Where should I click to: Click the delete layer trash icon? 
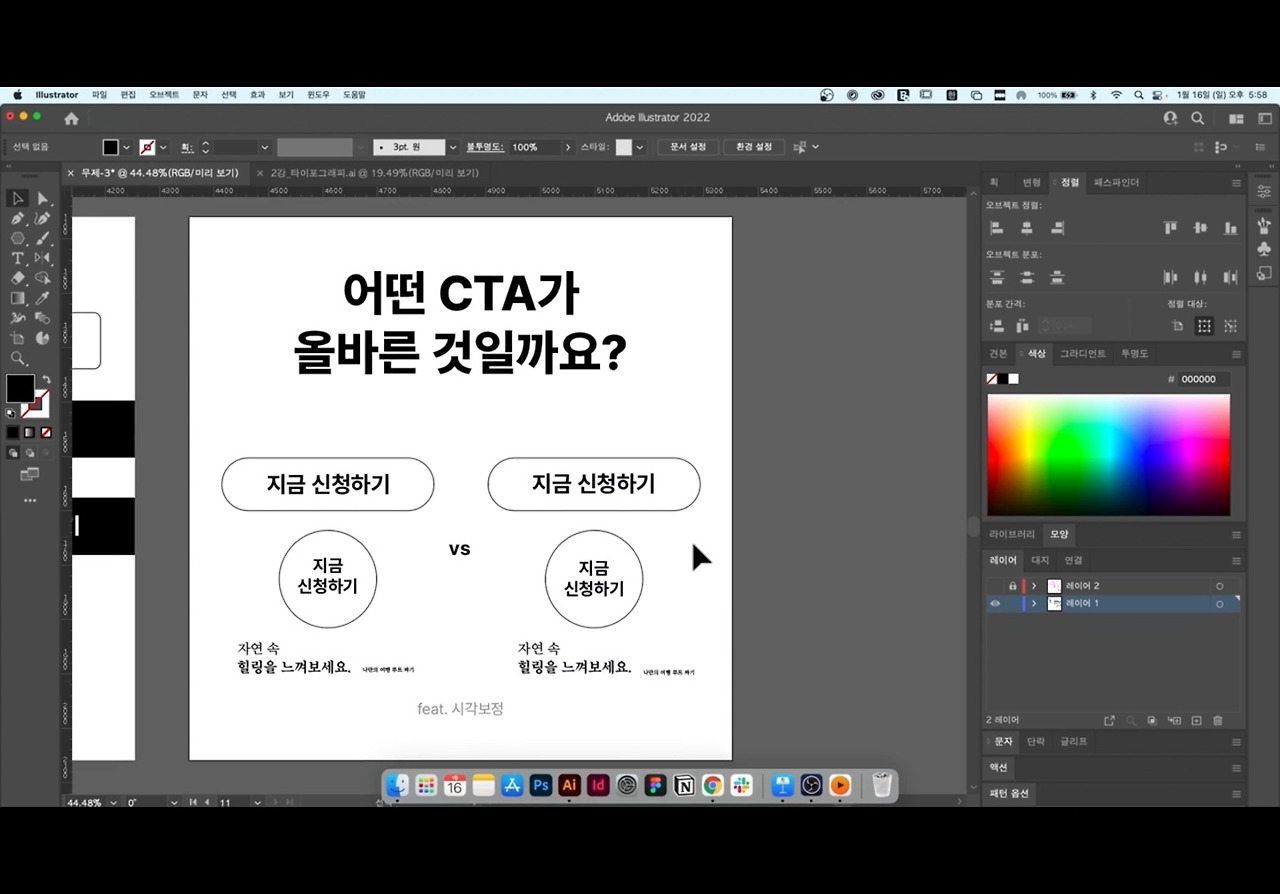1218,720
